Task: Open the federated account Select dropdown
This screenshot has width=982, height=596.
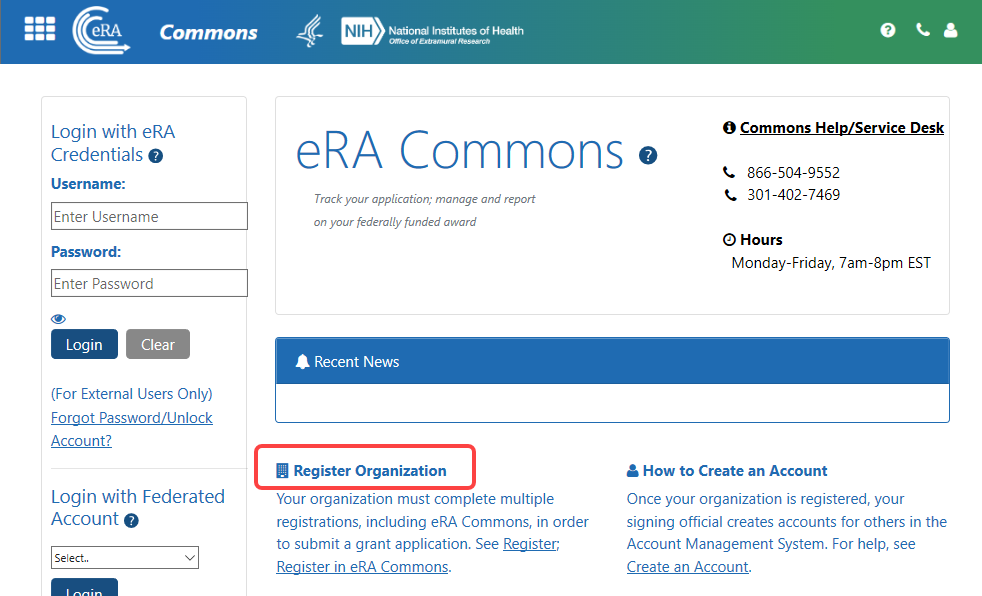Action: (124, 557)
